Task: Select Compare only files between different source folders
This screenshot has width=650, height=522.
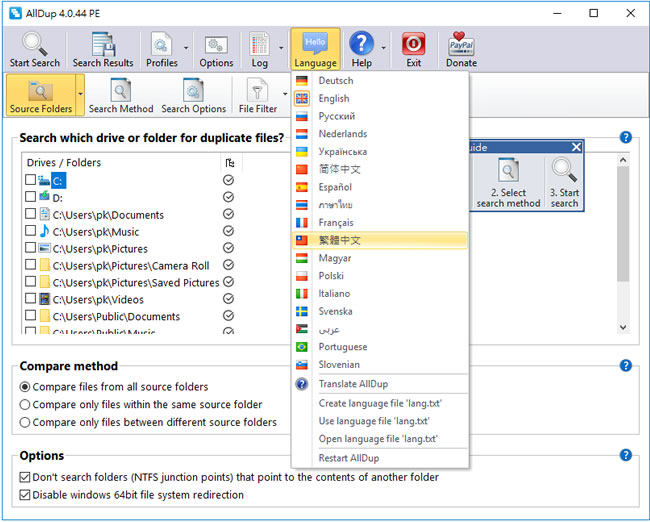Action: coord(25,422)
